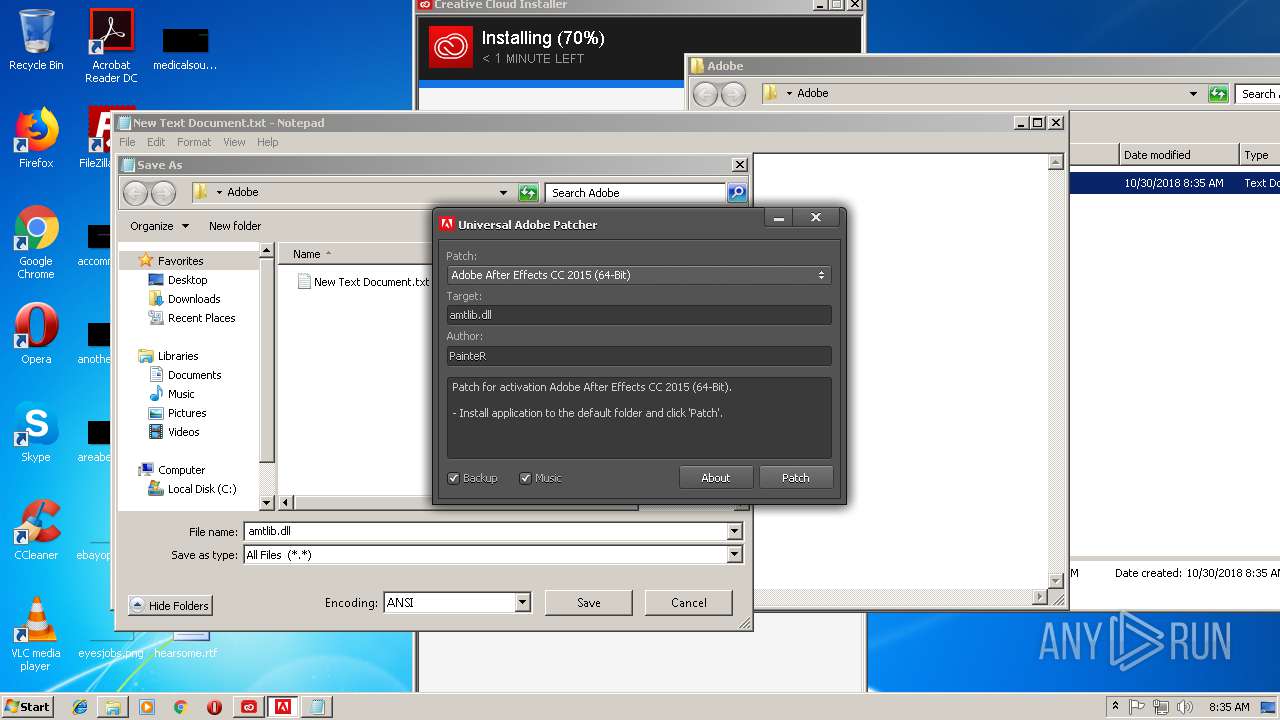Open Notepad View menu

pyautogui.click(x=234, y=142)
